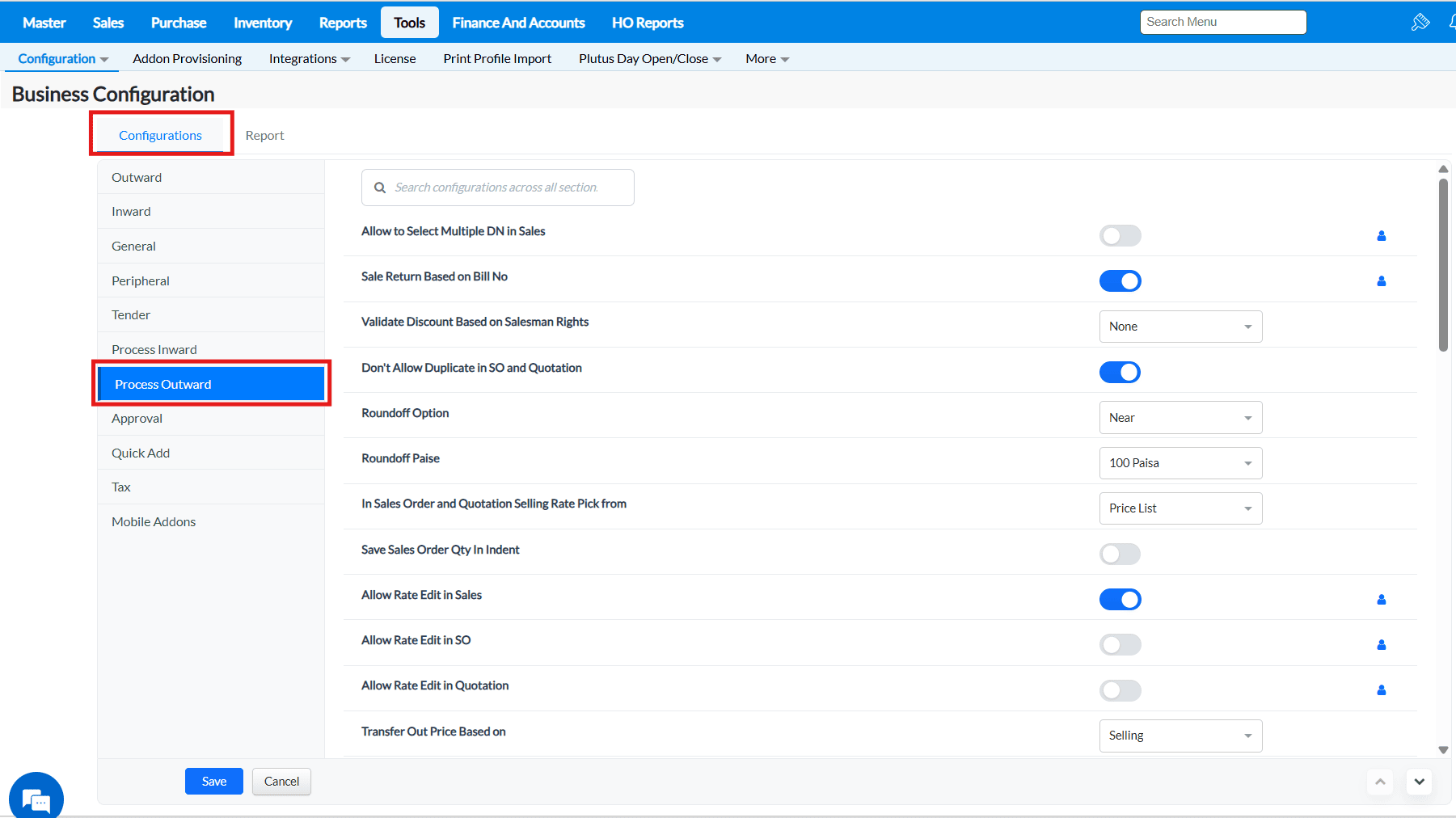Click the scrollbar up arrow in settings list
The width and height of the screenshot is (1456, 818).
(1443, 169)
